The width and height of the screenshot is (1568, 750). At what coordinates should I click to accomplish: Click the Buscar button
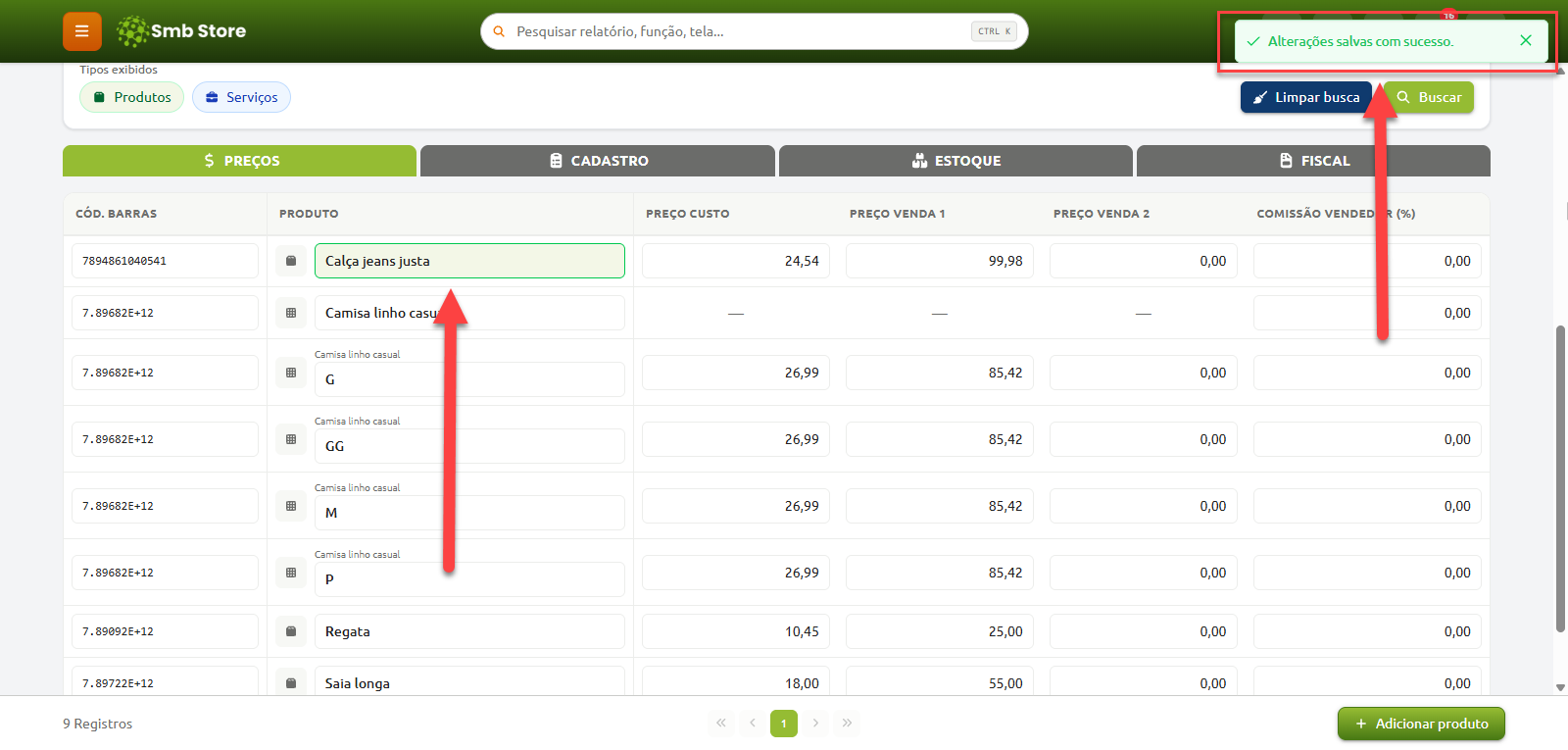click(1429, 97)
